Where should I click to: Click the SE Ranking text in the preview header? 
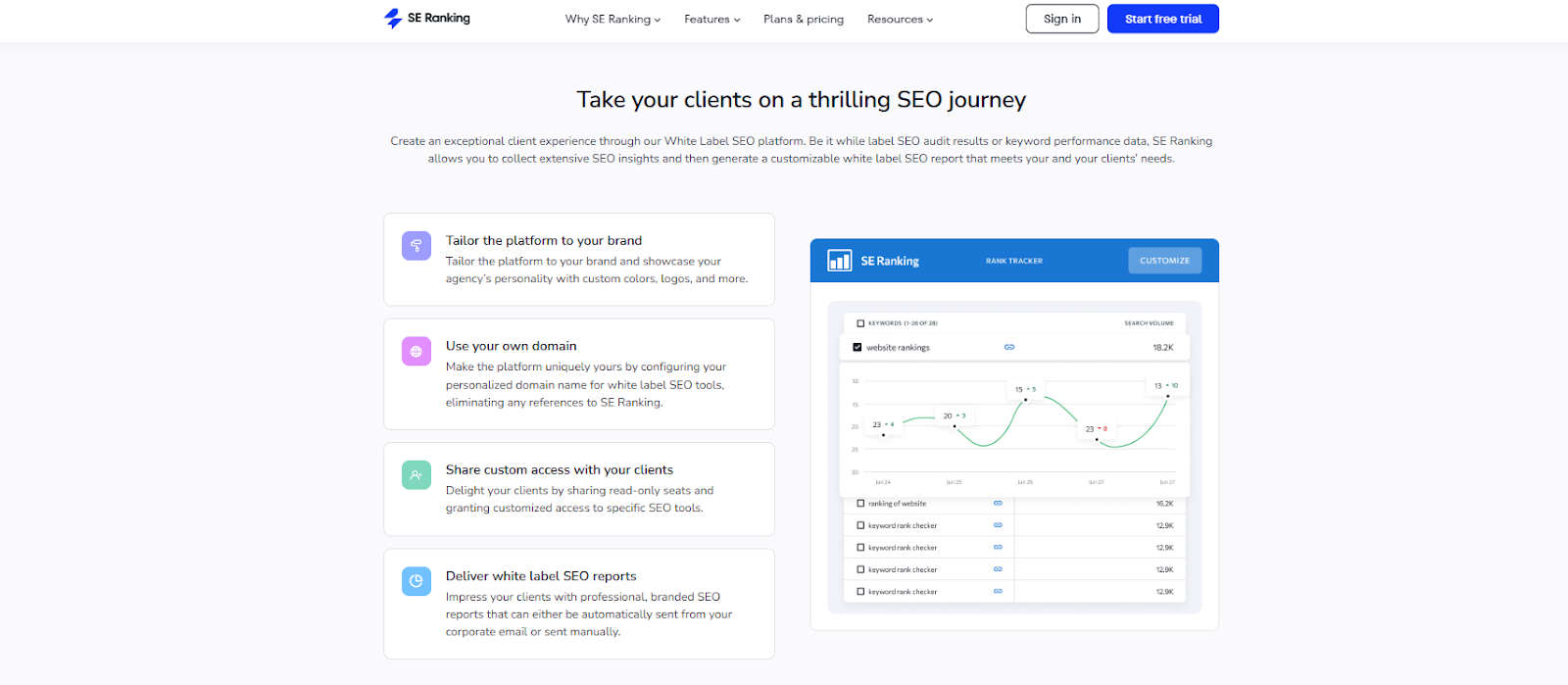(x=890, y=261)
